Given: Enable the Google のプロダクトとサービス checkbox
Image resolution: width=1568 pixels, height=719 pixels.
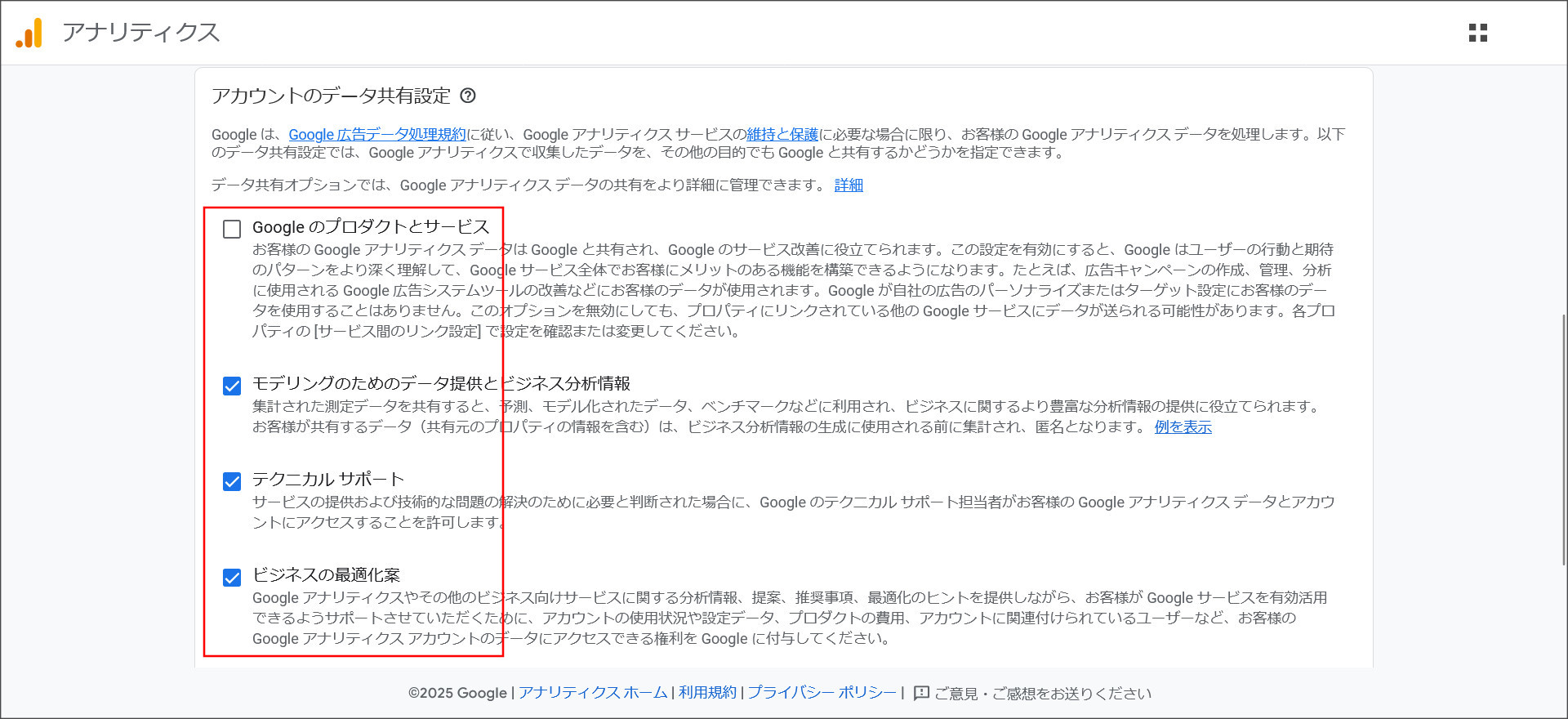Looking at the screenshot, I should [x=232, y=229].
